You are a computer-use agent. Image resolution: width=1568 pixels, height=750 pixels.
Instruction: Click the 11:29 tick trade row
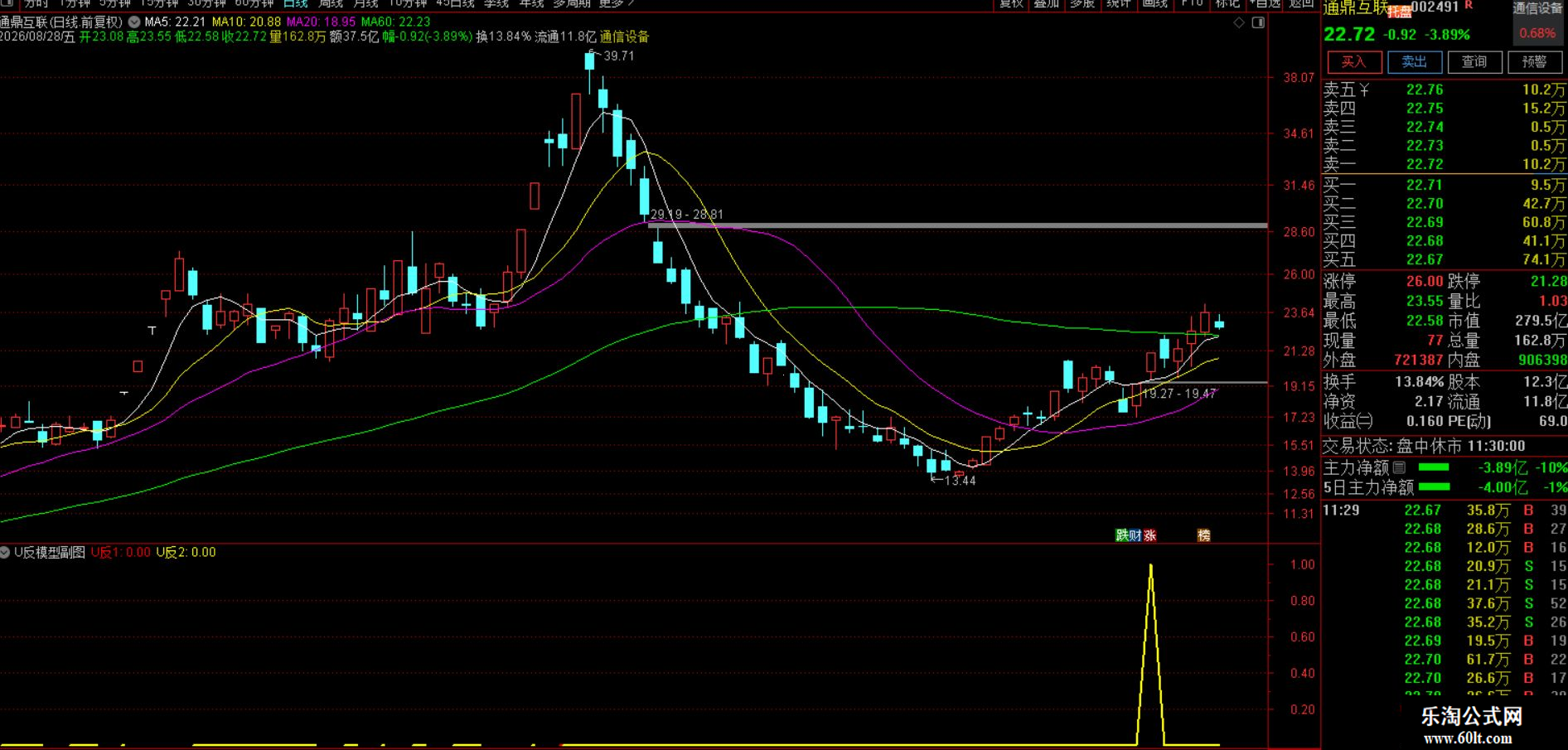click(x=1445, y=510)
